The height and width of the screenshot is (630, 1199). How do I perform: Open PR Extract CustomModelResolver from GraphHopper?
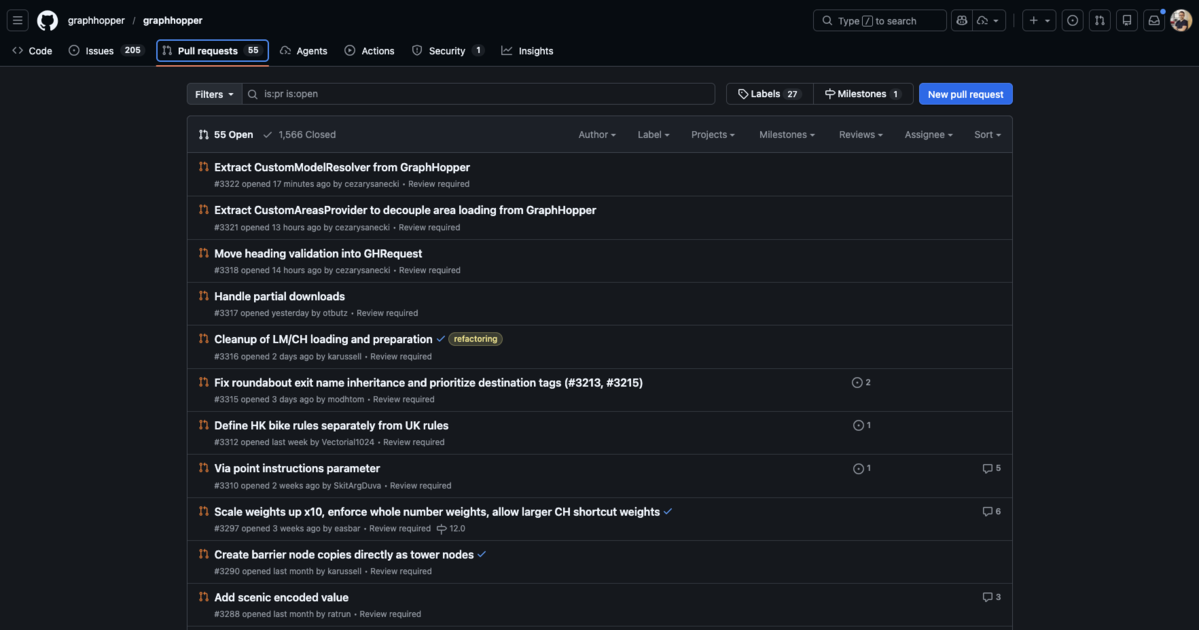[x=342, y=167]
